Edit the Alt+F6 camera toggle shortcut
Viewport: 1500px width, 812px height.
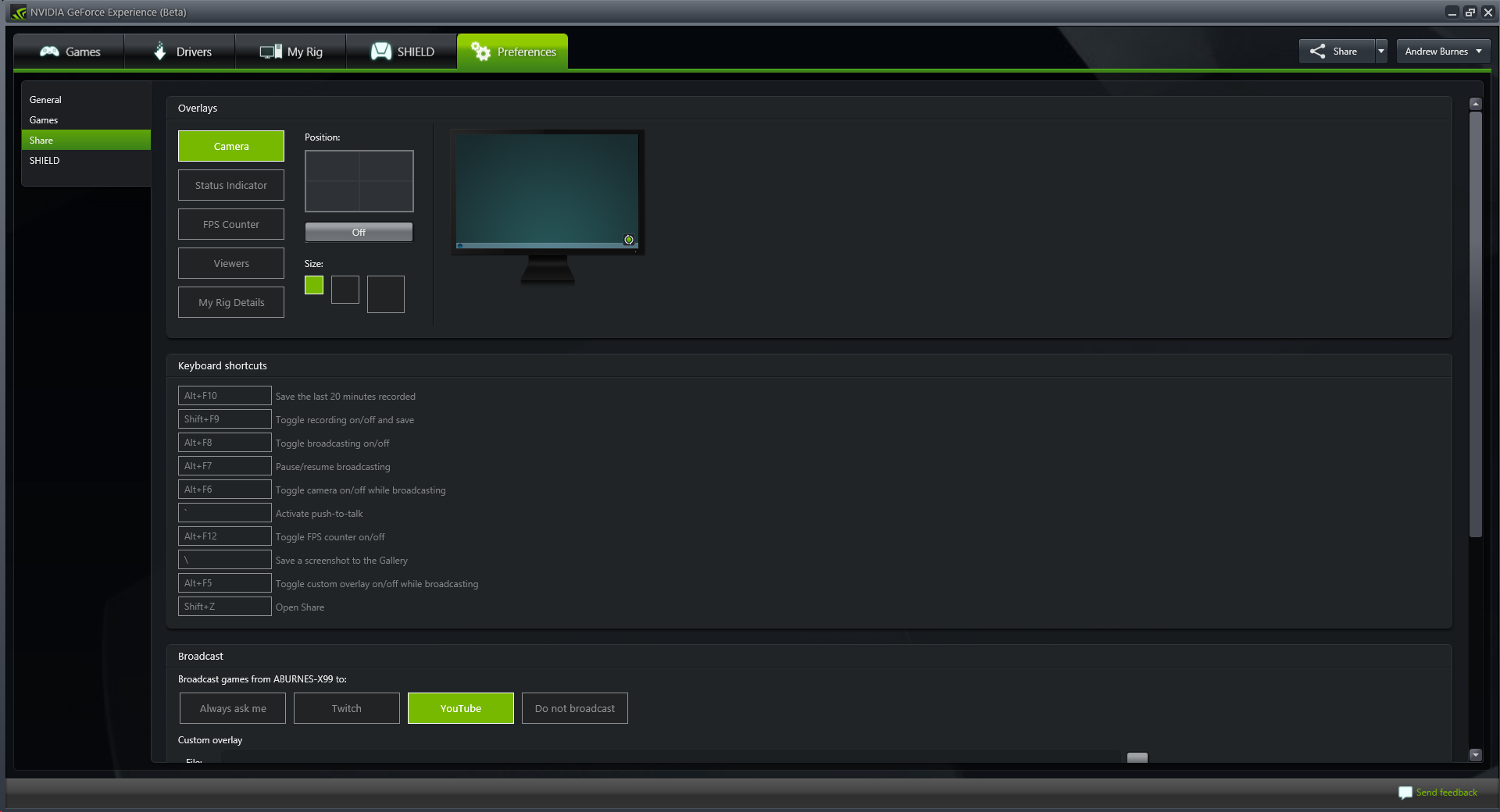[x=225, y=490]
